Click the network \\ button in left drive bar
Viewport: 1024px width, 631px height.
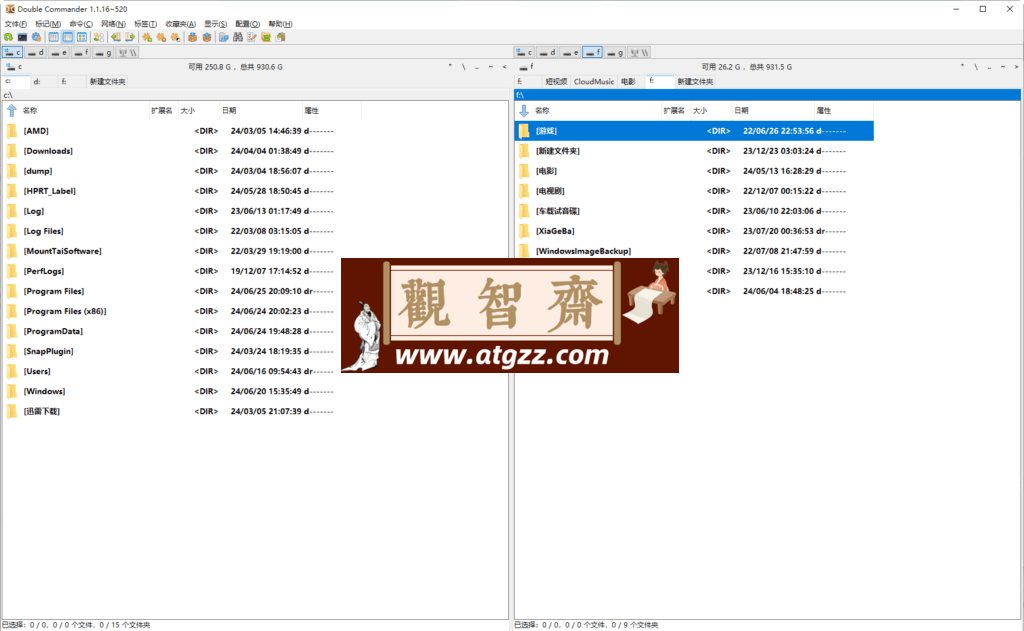click(127, 52)
